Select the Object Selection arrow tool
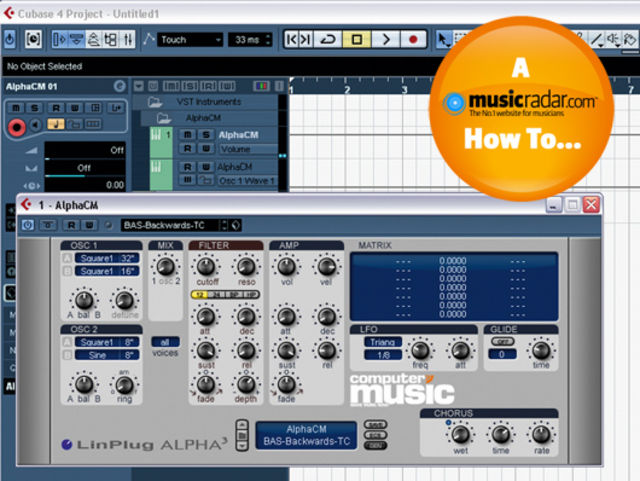The image size is (640, 481). 443,40
